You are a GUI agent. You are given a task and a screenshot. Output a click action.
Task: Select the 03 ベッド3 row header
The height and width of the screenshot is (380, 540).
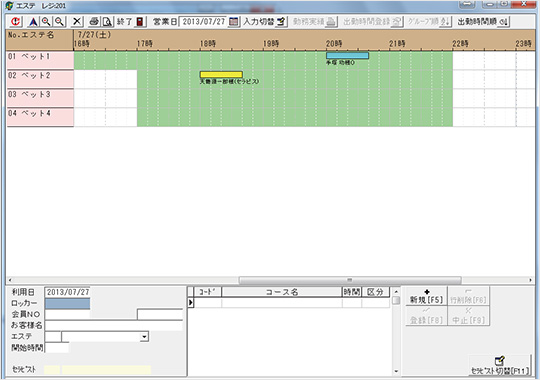pos(40,97)
